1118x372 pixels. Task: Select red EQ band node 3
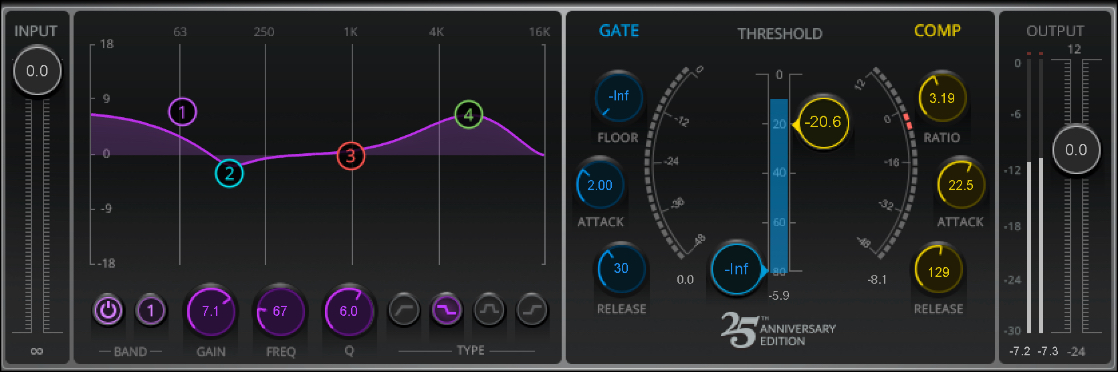(351, 155)
